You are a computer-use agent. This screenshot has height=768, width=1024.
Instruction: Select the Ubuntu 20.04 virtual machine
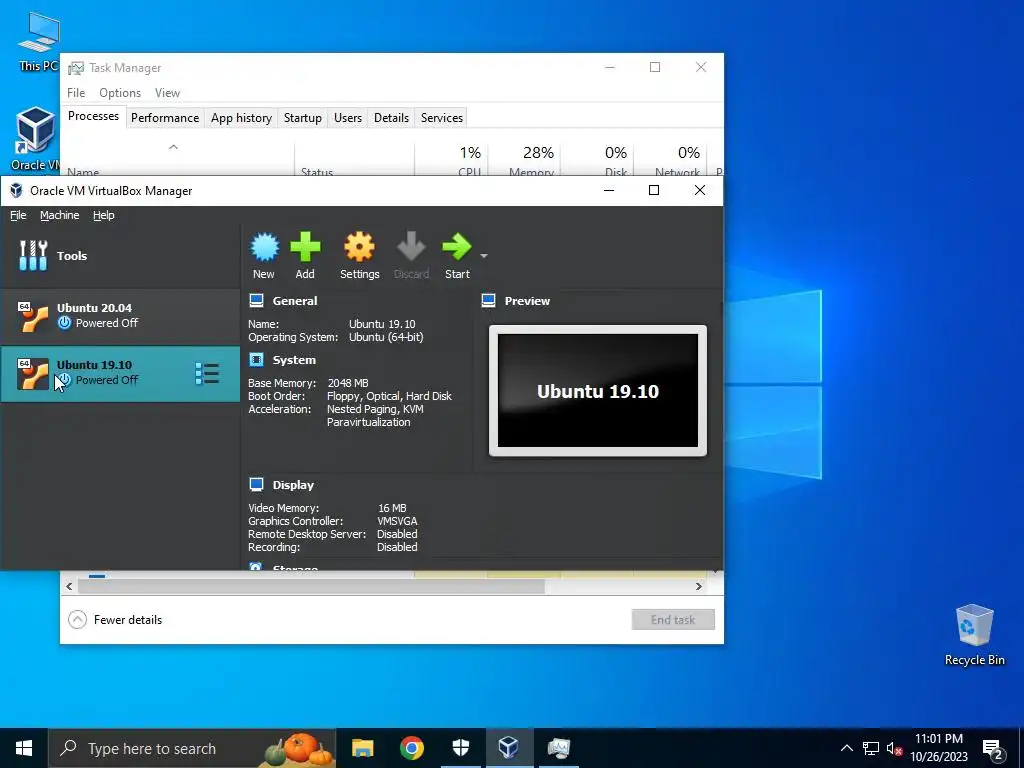coord(120,315)
